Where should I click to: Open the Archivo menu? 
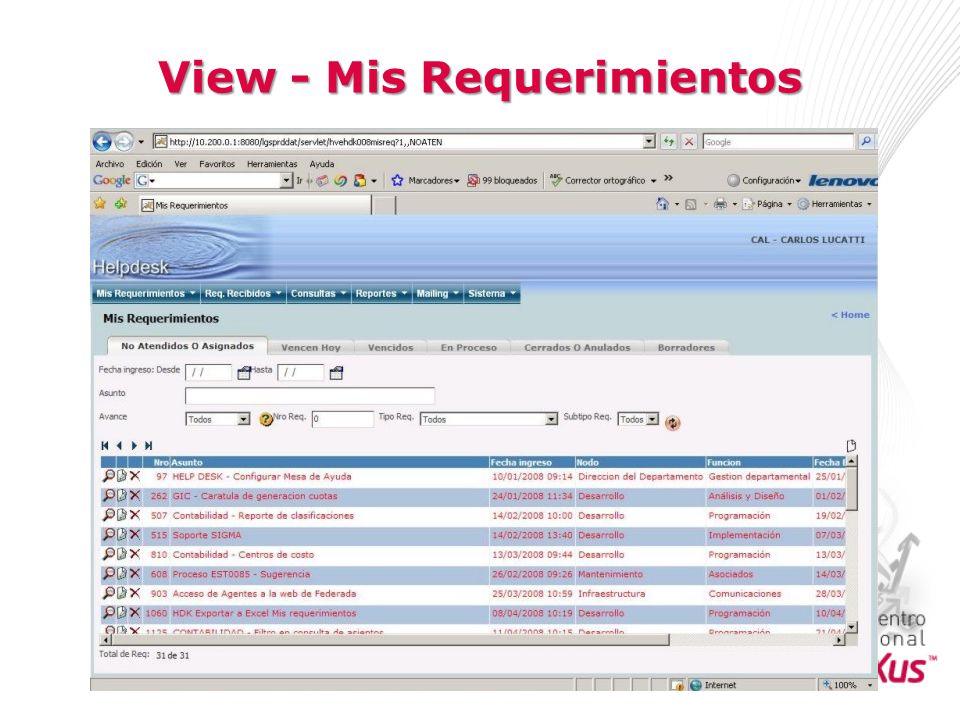(110, 164)
